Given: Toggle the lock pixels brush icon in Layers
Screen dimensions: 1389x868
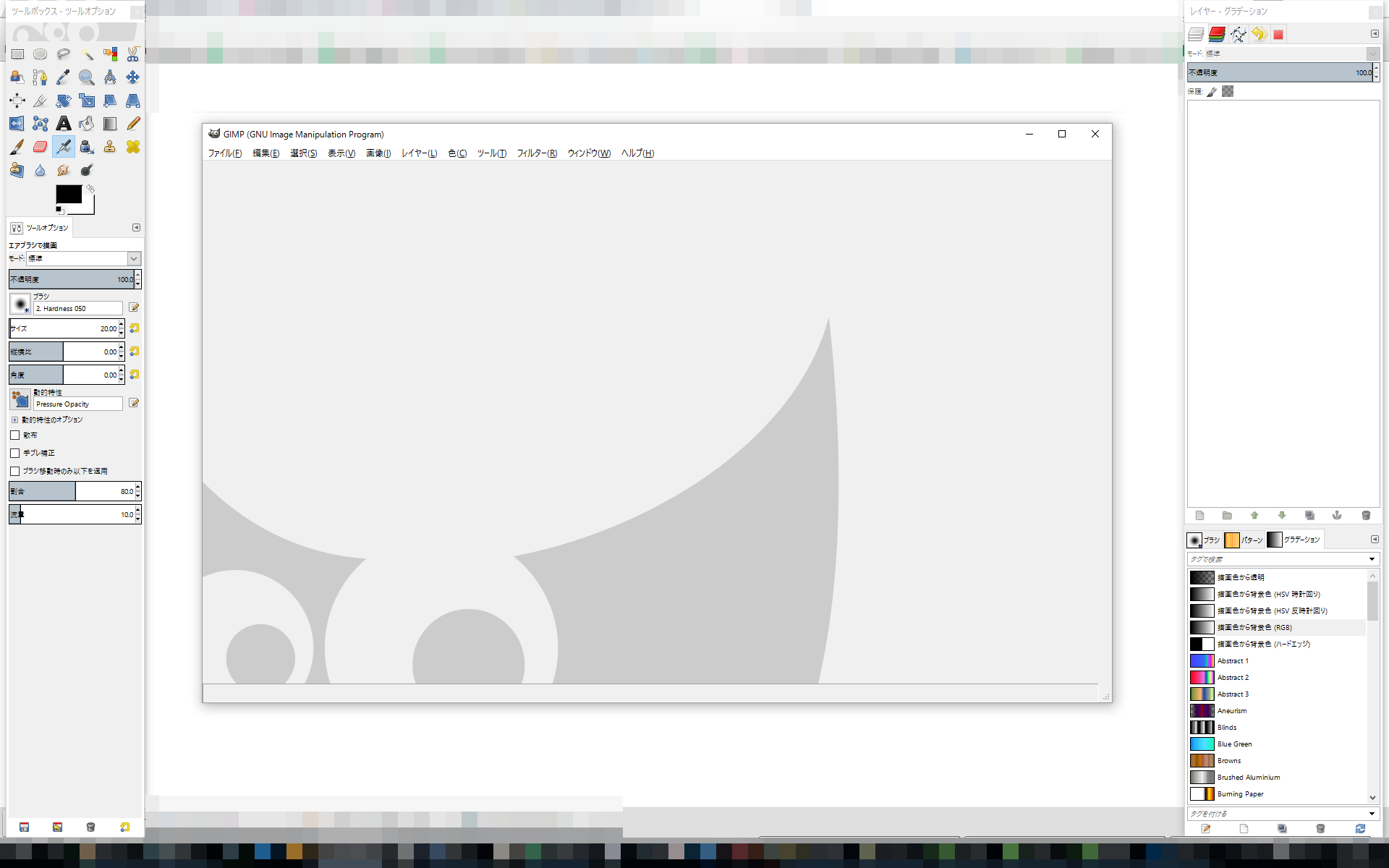Looking at the screenshot, I should [x=1212, y=92].
